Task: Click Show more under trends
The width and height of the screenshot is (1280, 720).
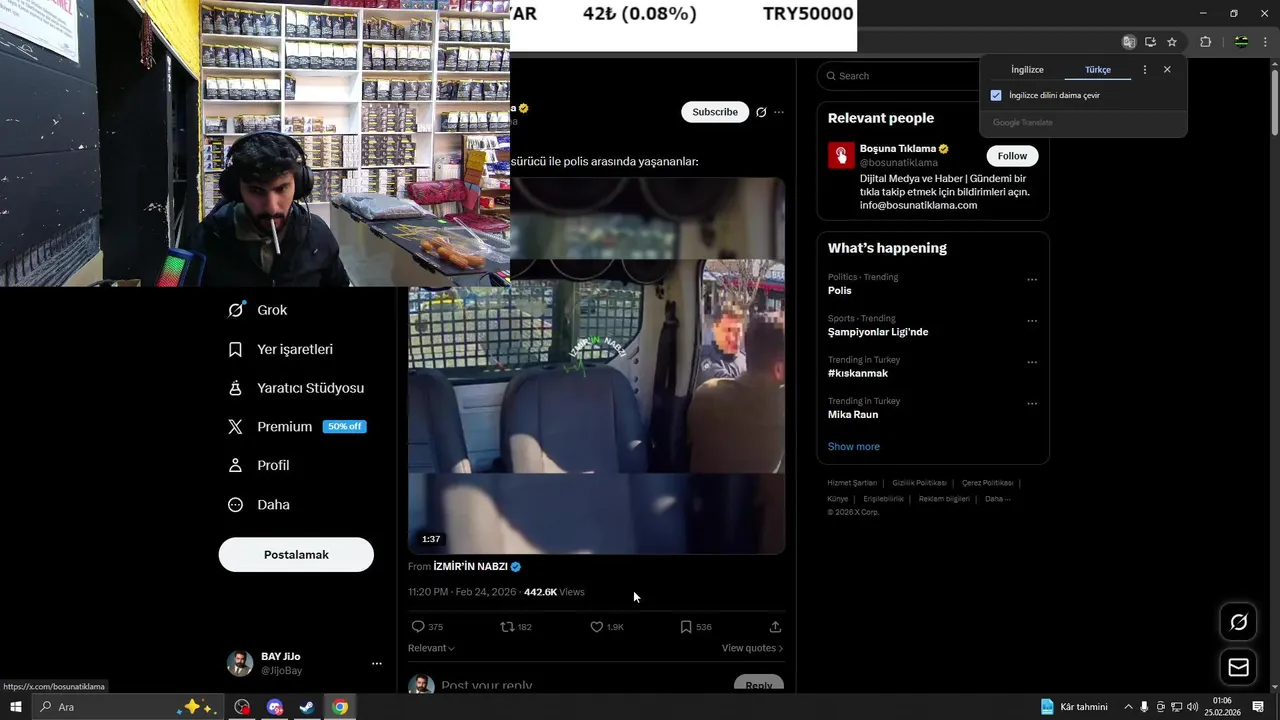Action: pyautogui.click(x=854, y=447)
